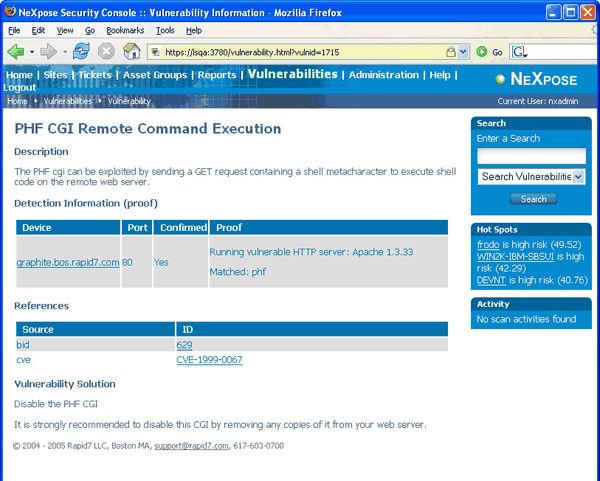
Task: Open the address bar history dropdown
Action: pos(463,51)
